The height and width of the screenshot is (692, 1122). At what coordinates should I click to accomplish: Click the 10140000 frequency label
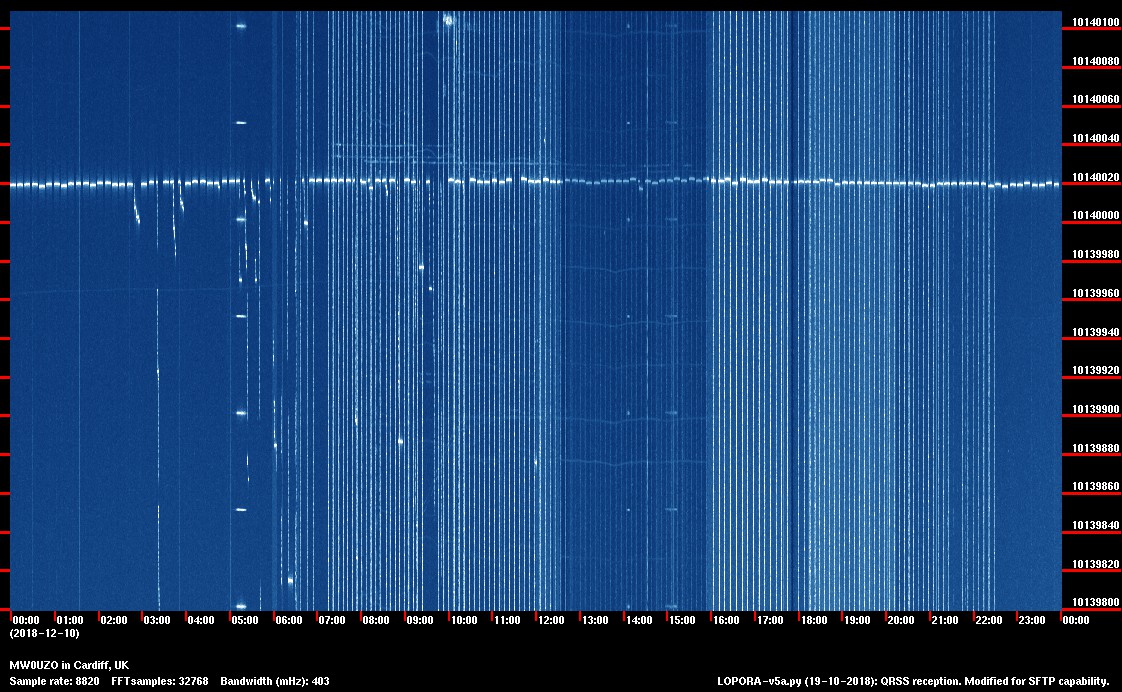[x=1095, y=216]
